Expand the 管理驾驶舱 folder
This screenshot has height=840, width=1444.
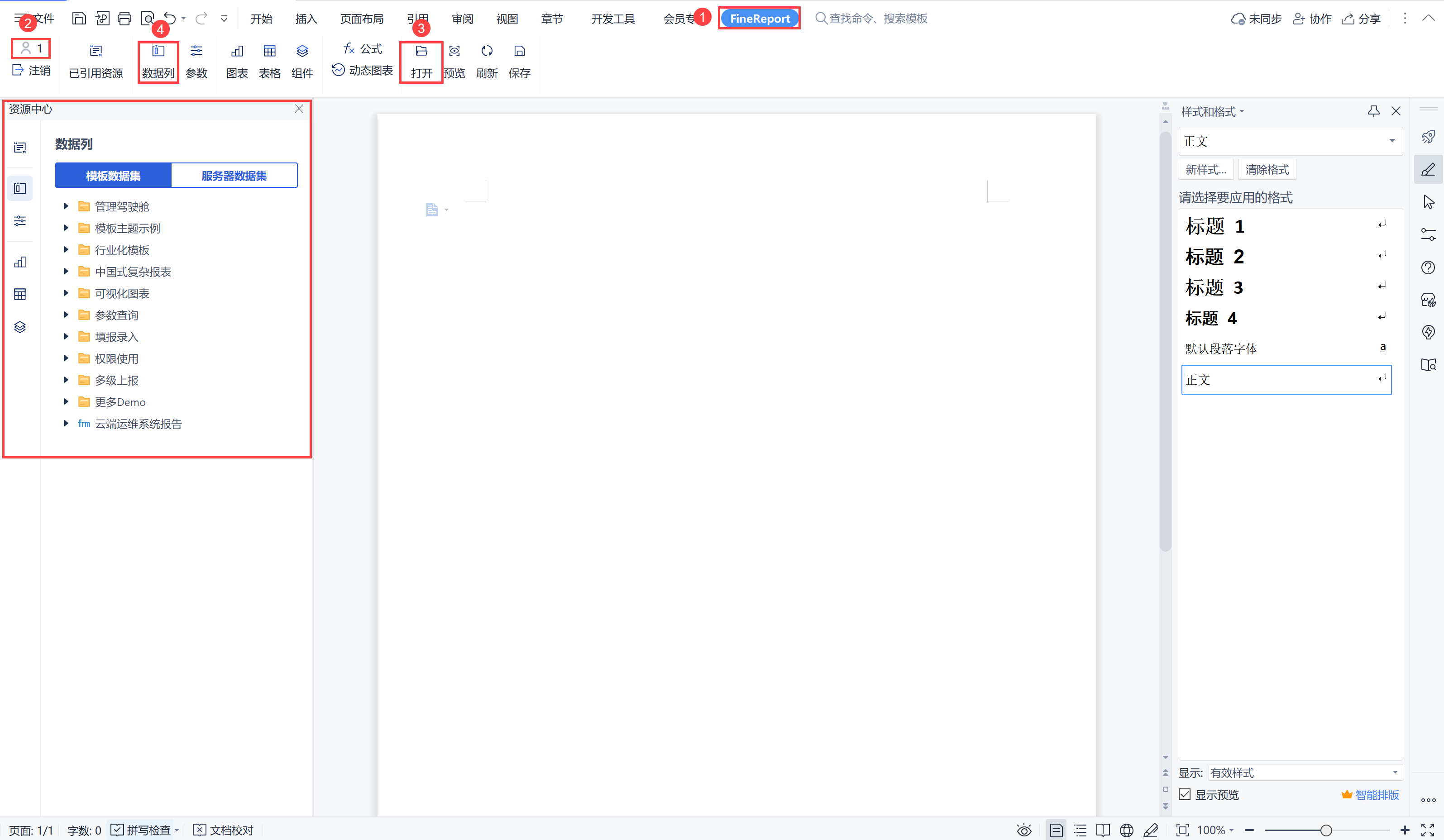click(x=66, y=206)
